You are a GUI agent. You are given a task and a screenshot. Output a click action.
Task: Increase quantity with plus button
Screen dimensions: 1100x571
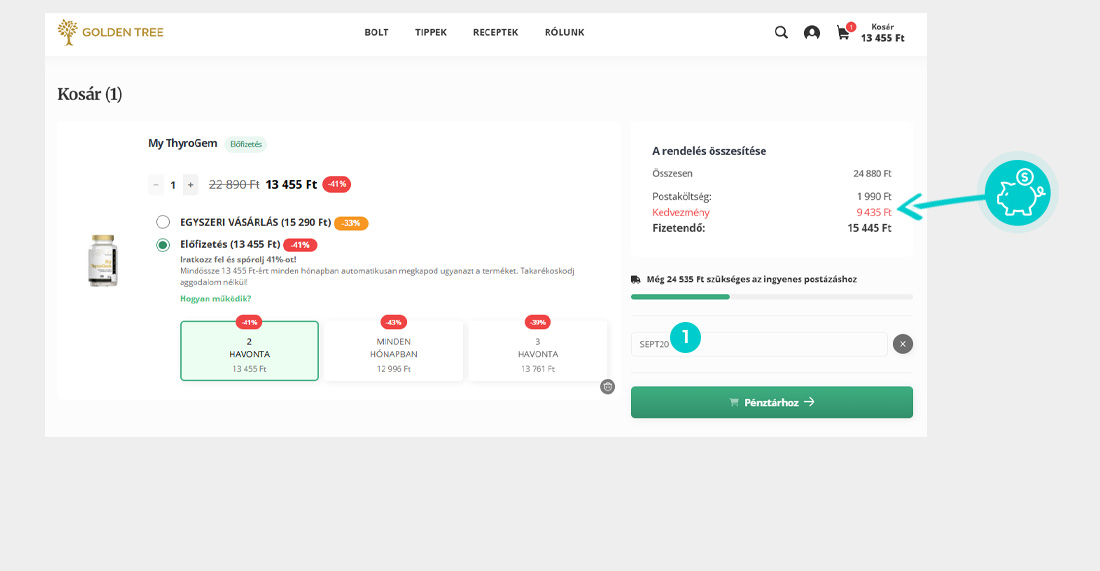pyautogui.click(x=190, y=185)
